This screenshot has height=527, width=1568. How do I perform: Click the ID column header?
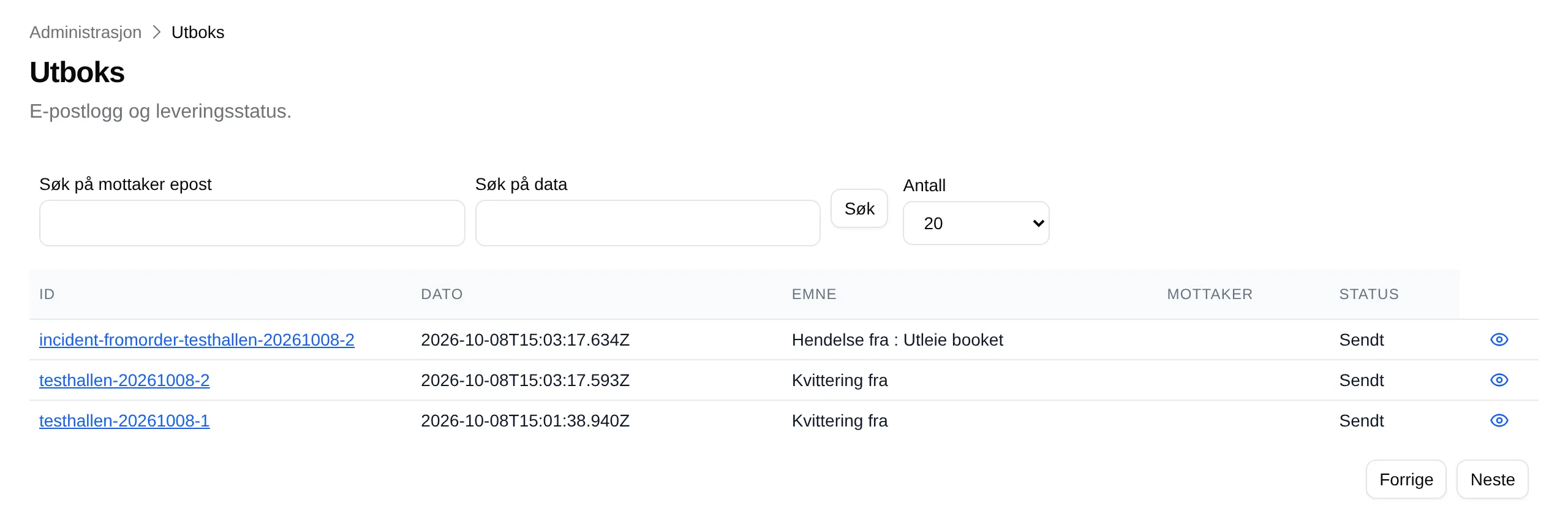[x=47, y=294]
